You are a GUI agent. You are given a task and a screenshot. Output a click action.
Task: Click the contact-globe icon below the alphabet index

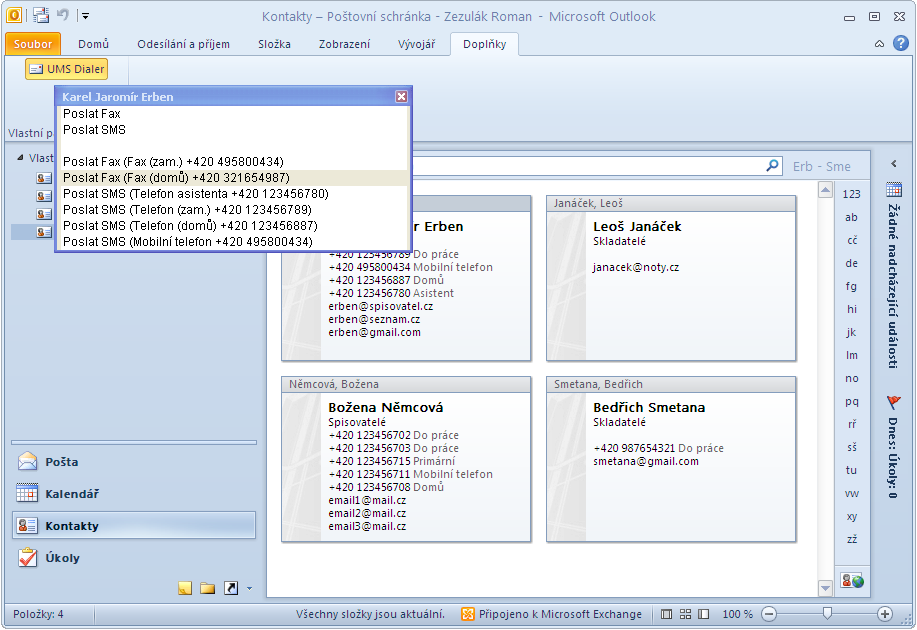(x=852, y=581)
